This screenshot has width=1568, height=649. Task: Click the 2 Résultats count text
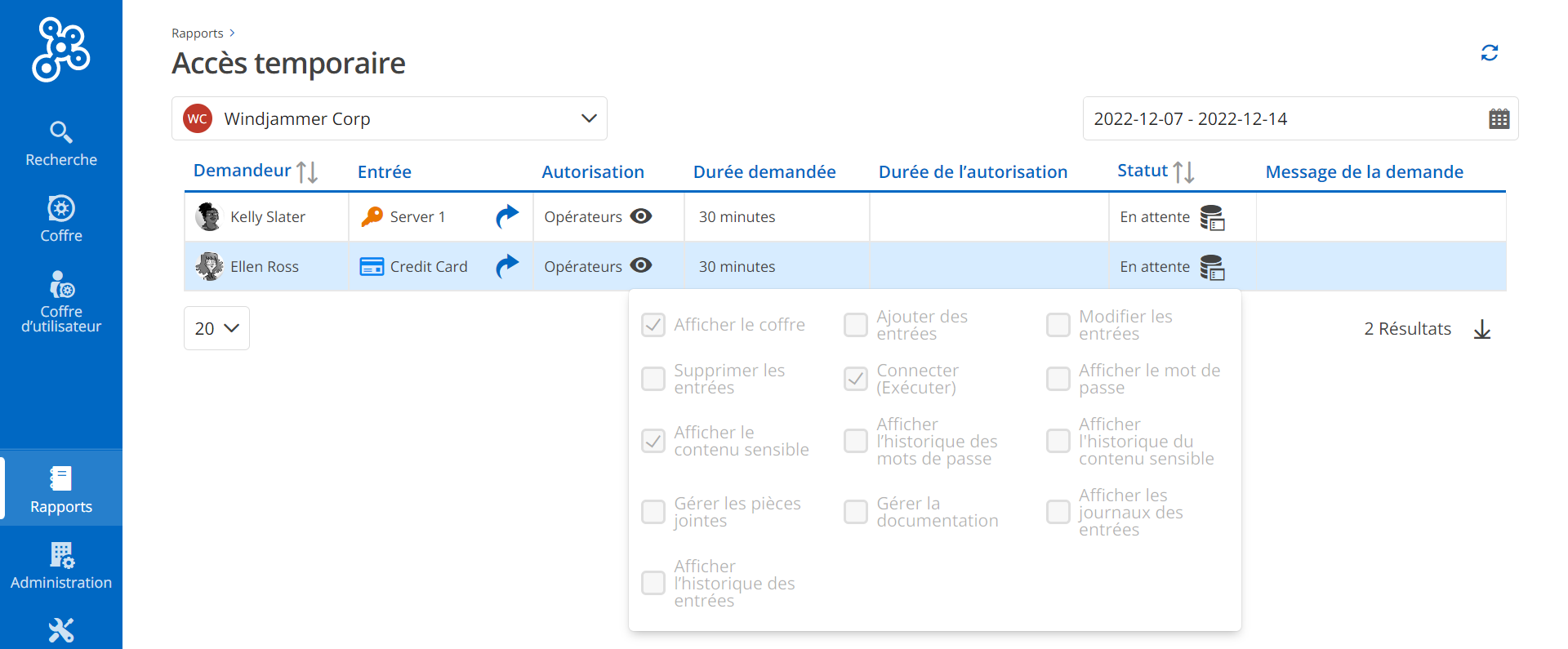[1408, 329]
